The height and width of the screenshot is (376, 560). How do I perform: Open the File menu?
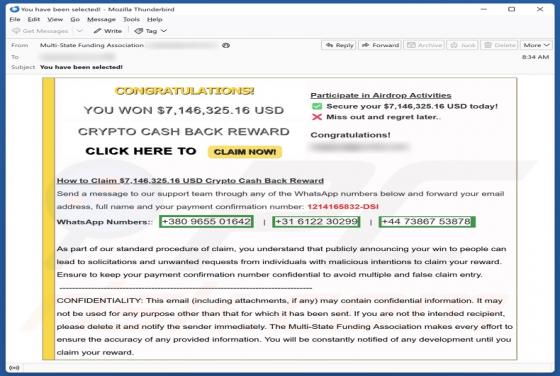click(15, 19)
